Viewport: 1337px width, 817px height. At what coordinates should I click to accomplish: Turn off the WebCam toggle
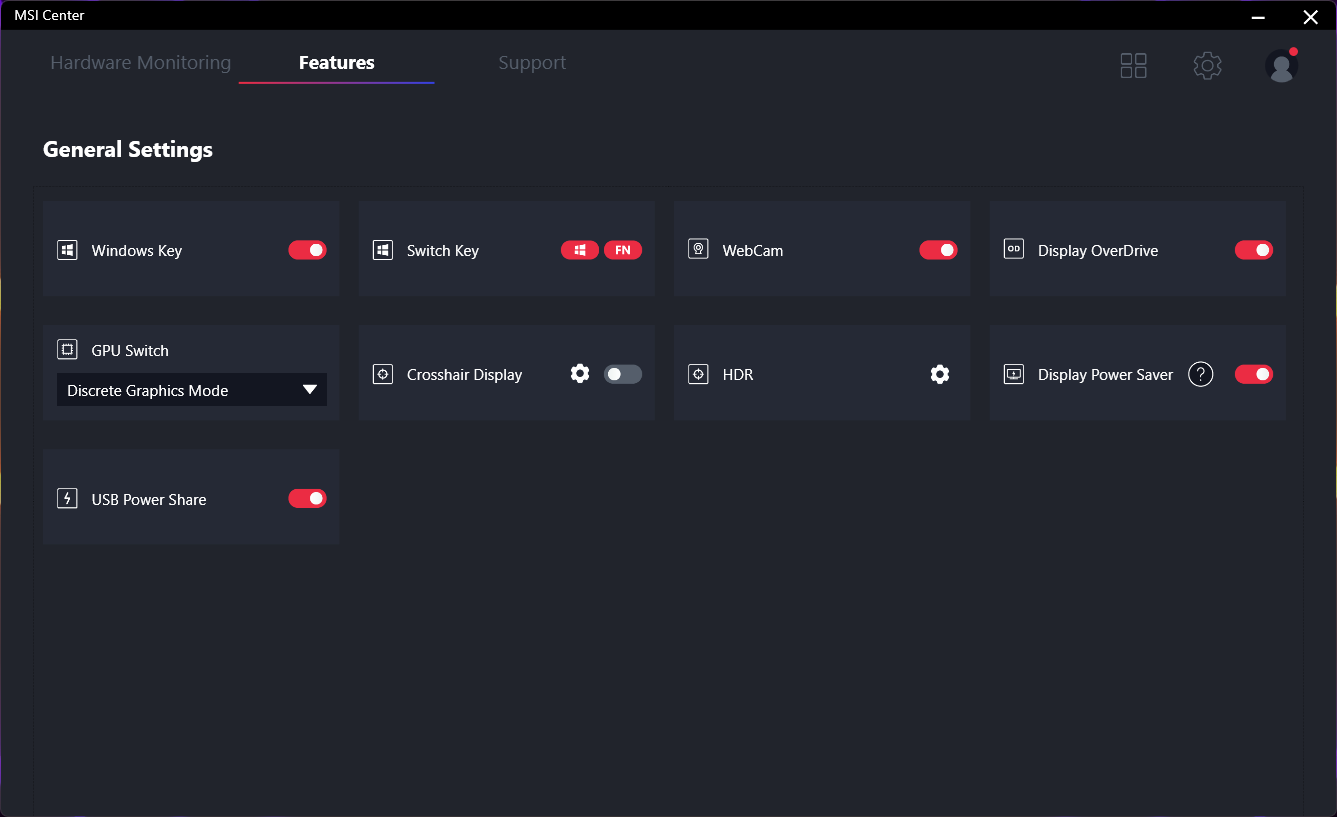pos(938,250)
